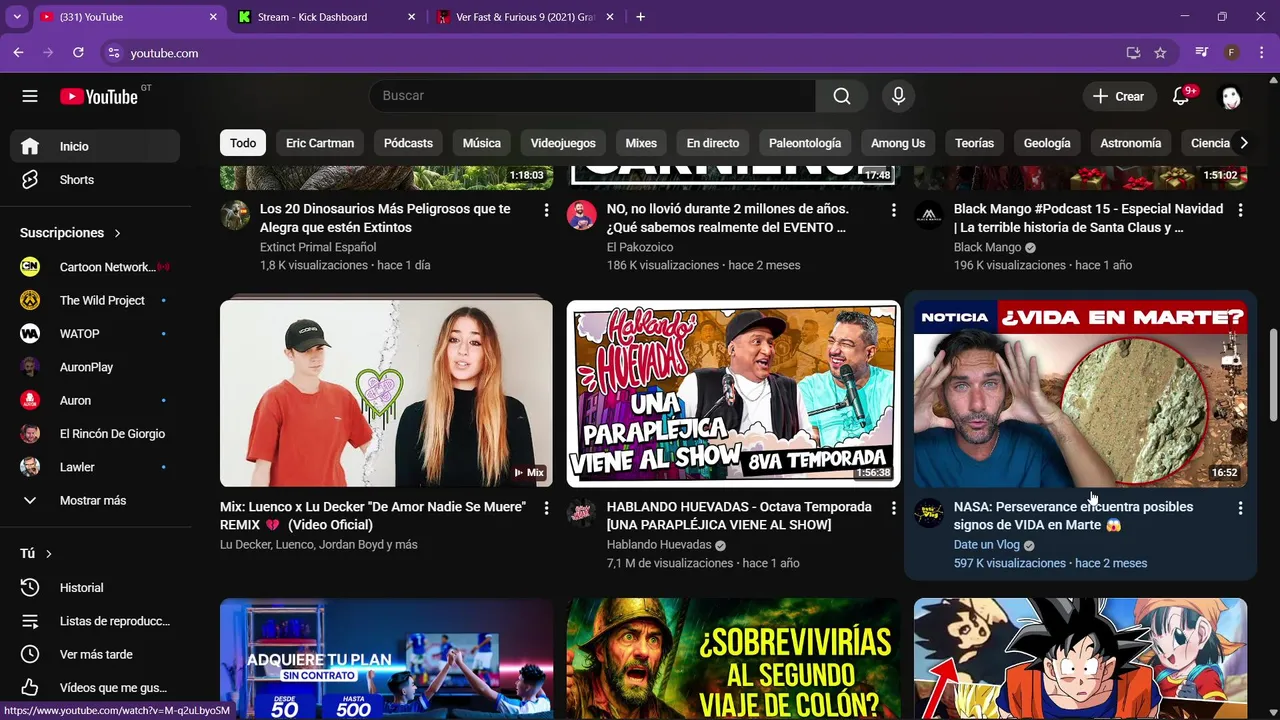Open AuronPlay subscription channel
This screenshot has height=720, width=1280.
(95, 367)
